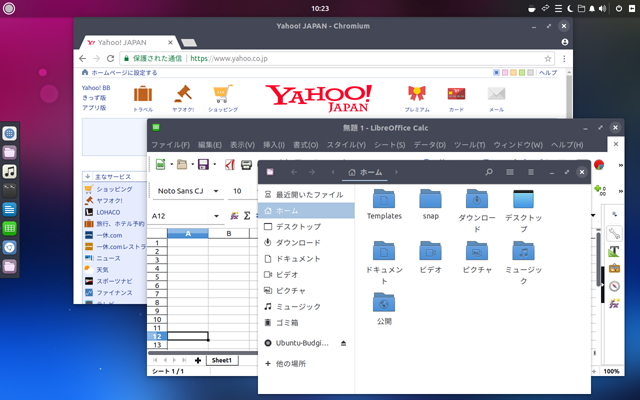Click ホームページに設定する link on Yahoo
640x400 pixels.
coord(124,73)
